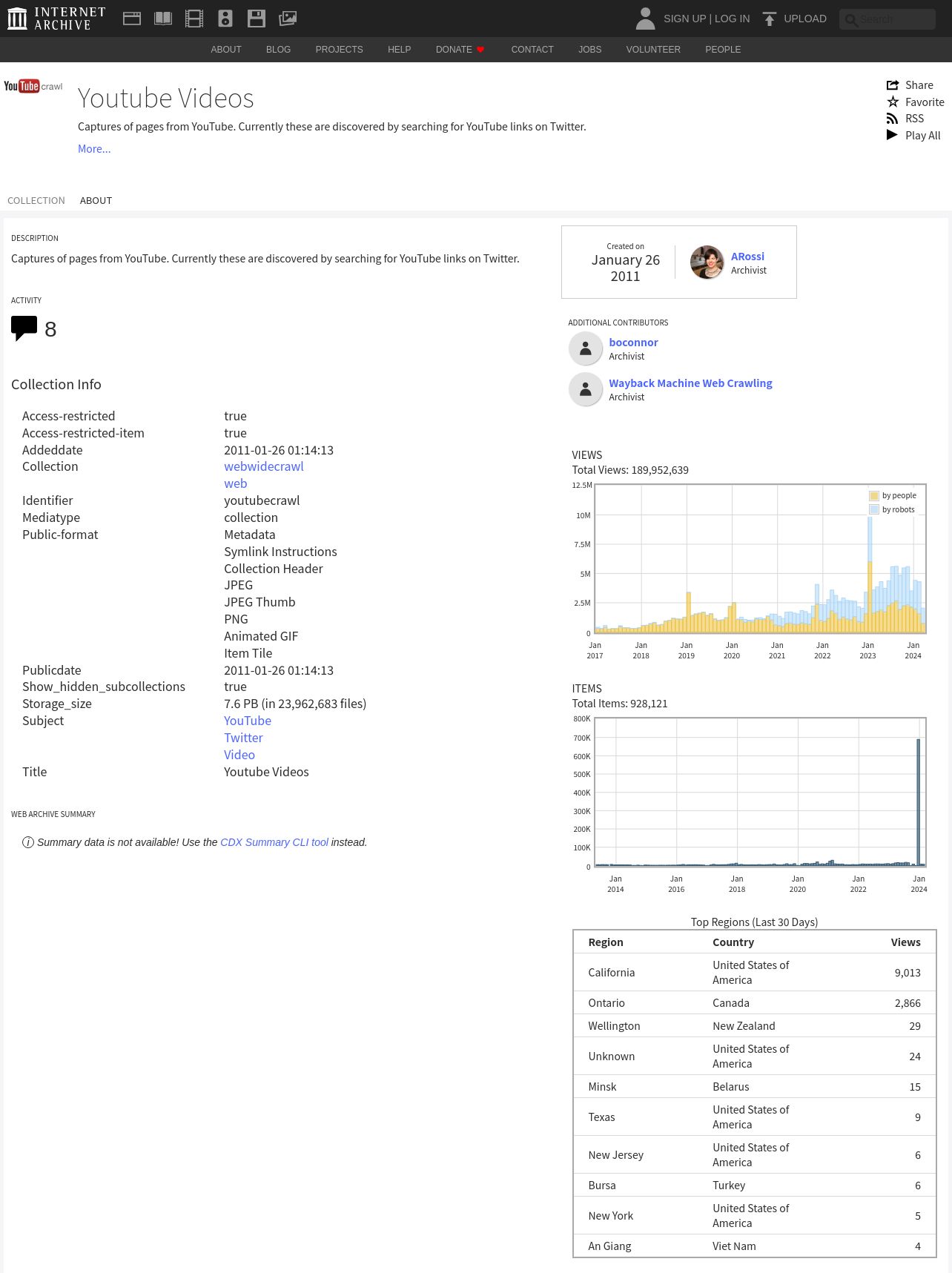
Task: Open the Web (Wayback) media icon
Action: pyautogui.click(x=132, y=19)
